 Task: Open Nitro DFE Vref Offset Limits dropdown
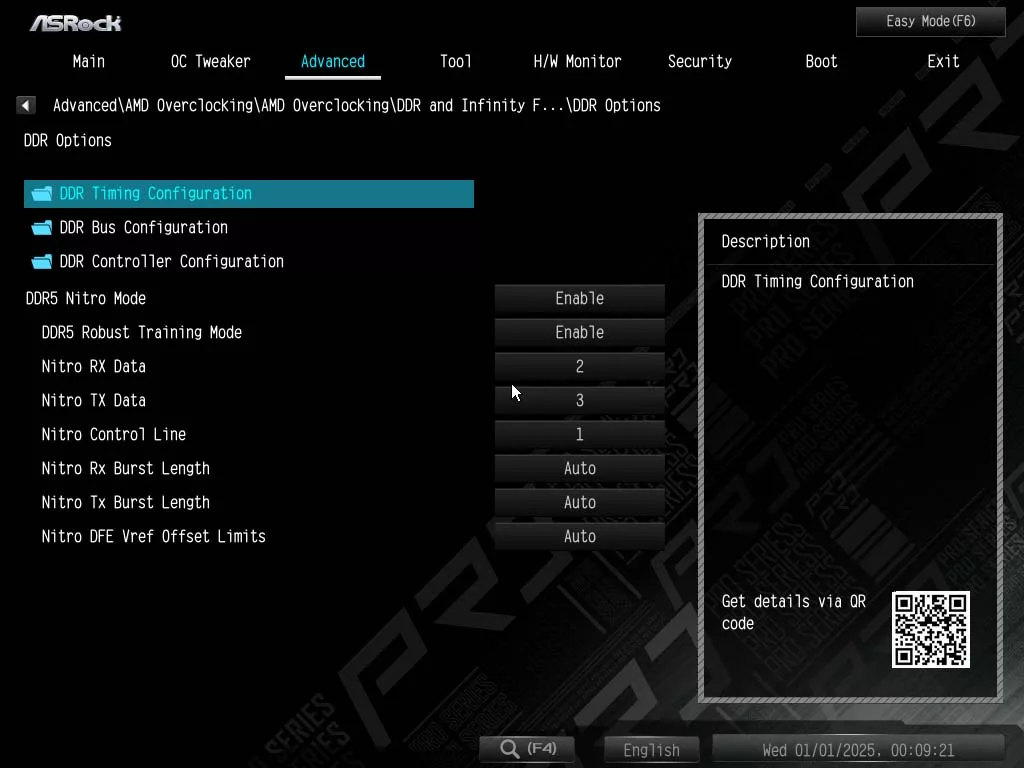point(579,536)
